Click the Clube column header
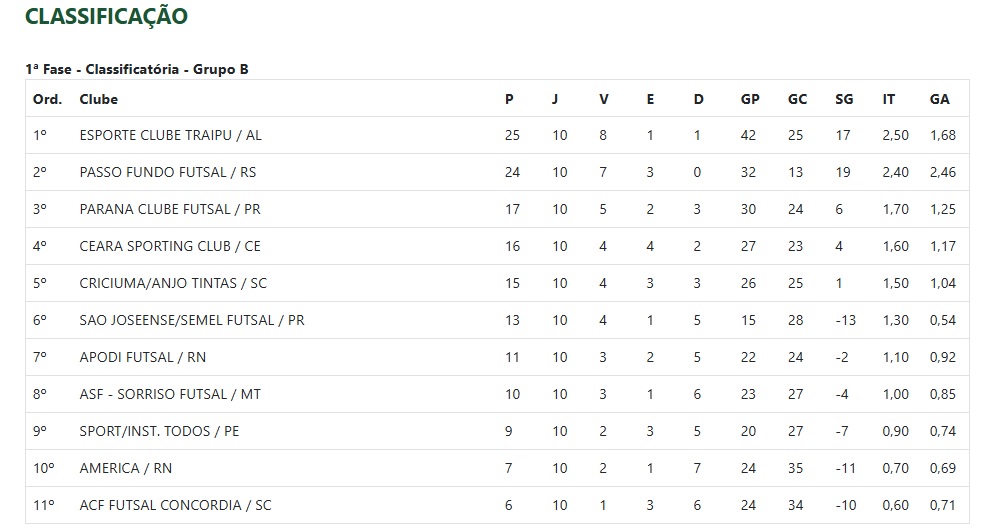 (98, 99)
